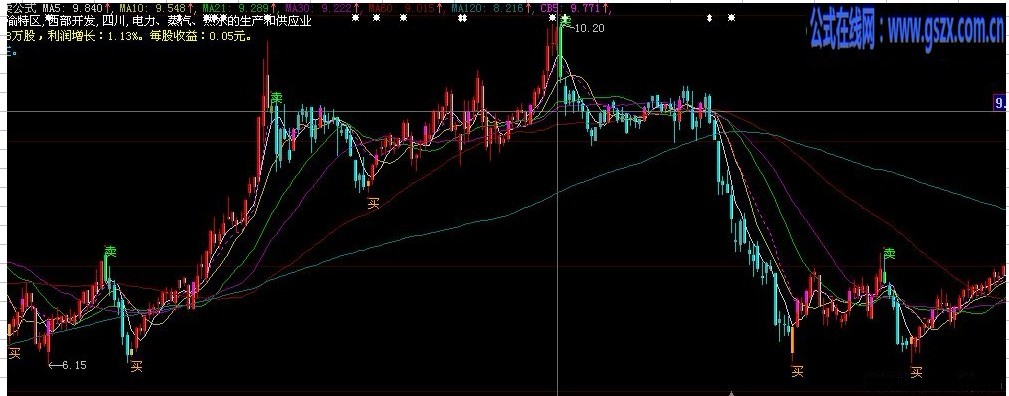
Task: Click the buy marker right of the 6.15 label
Action: click(136, 366)
